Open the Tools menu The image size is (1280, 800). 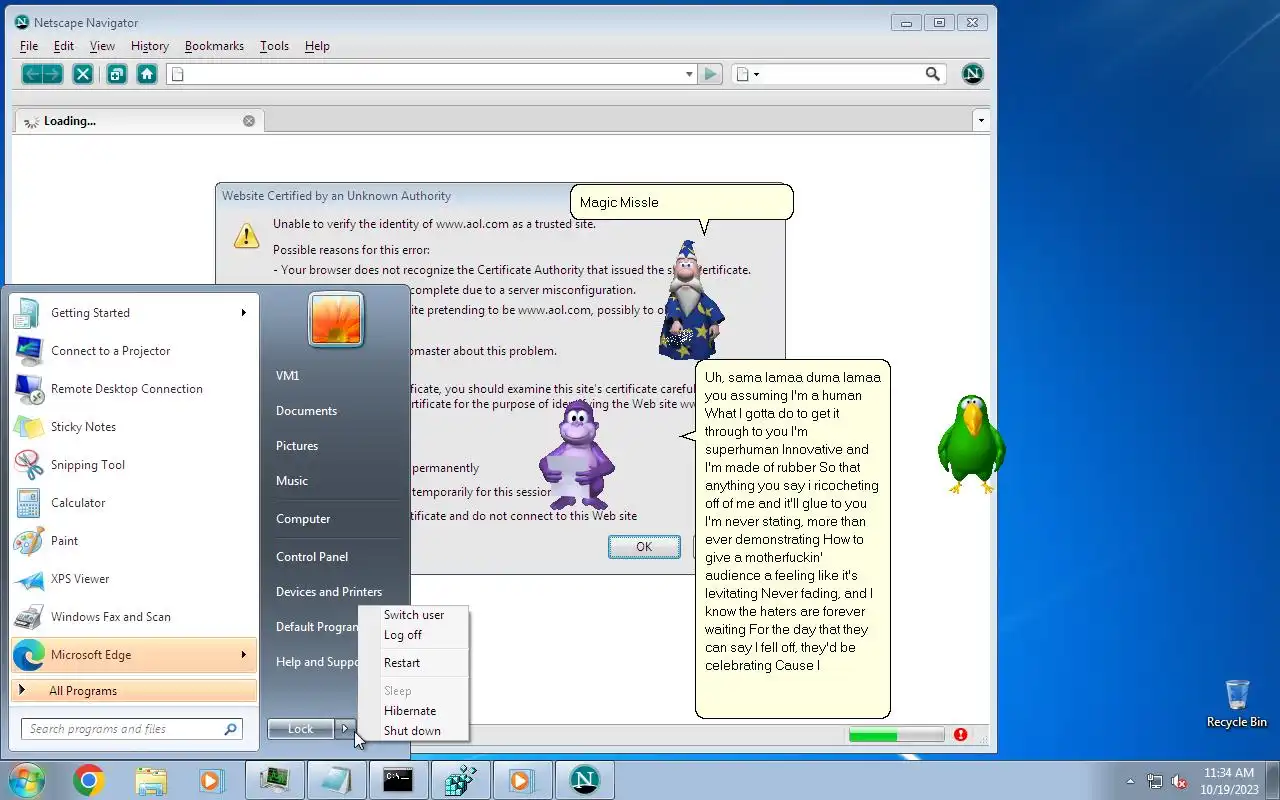pyautogui.click(x=274, y=46)
